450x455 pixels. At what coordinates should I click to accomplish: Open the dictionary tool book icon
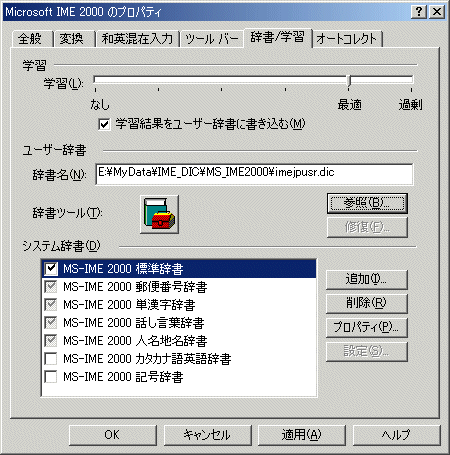[159, 214]
